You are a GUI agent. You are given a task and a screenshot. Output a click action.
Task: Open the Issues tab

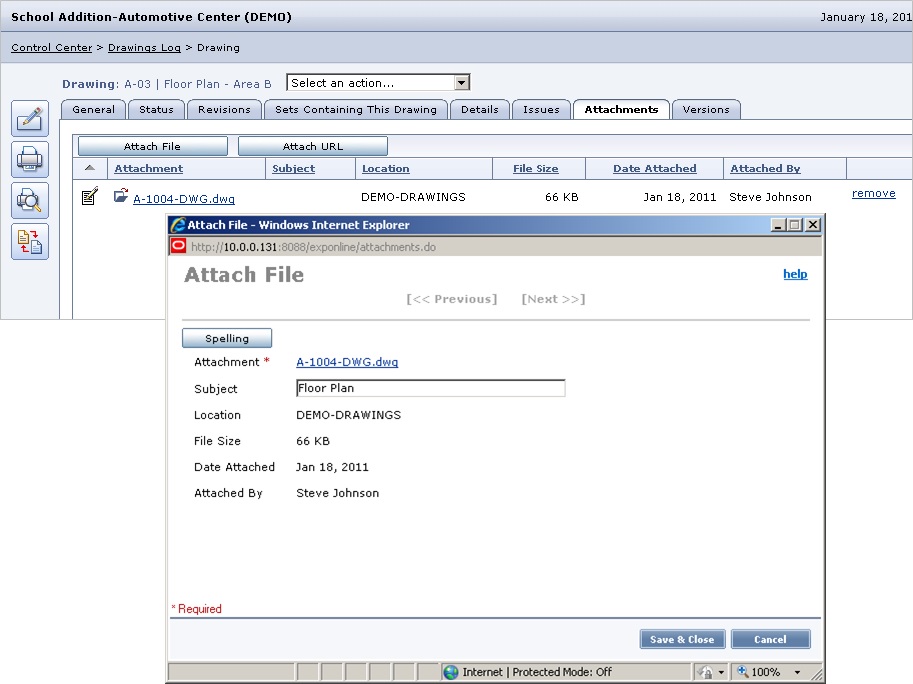pos(541,110)
